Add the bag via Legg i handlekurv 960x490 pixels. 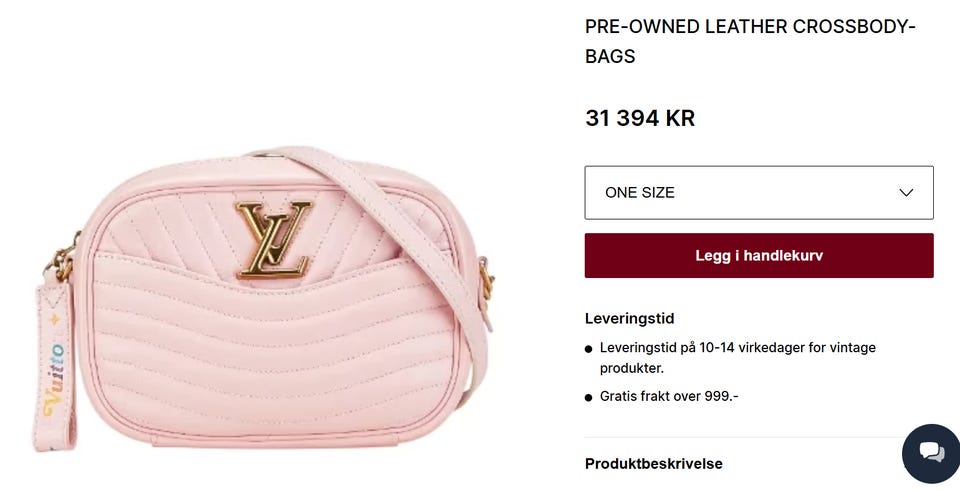759,255
